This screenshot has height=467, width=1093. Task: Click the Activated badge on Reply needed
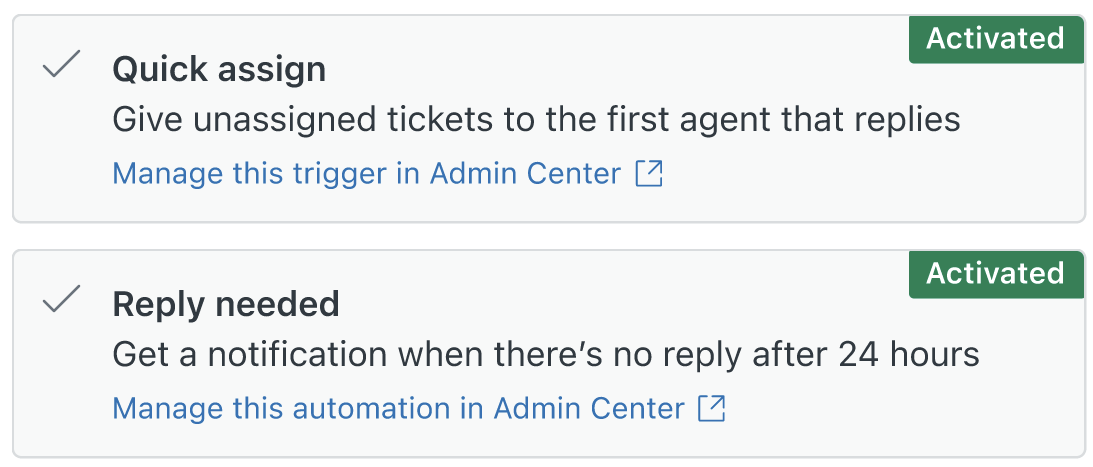coord(995,273)
